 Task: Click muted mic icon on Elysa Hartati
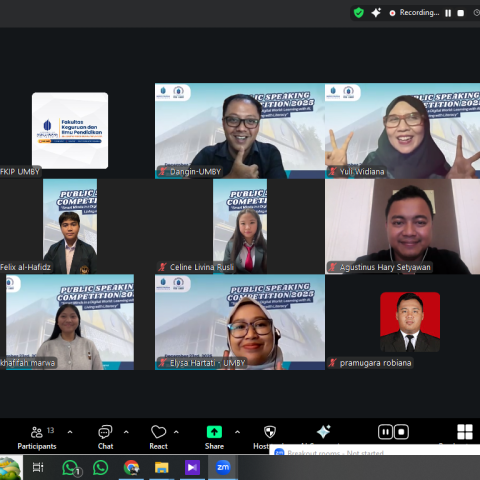pos(162,363)
